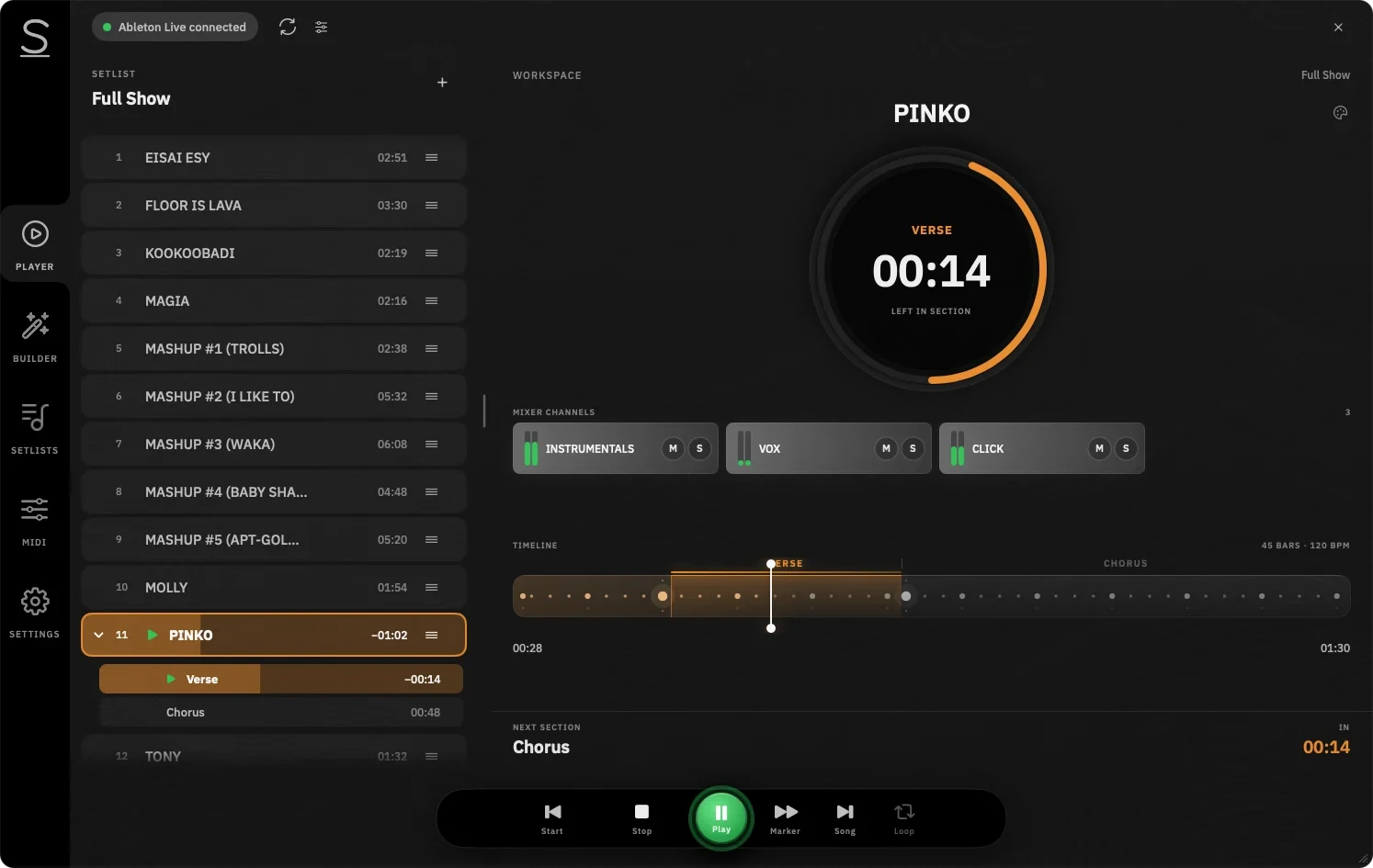Skip to next Song
Screen dimensions: 1373x868
tap(845, 818)
